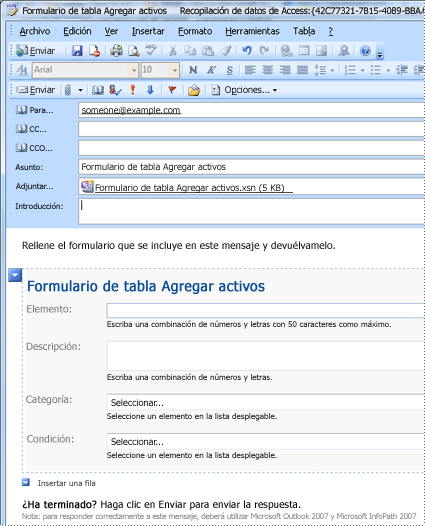Screen dimensions: 425x526
Task: Open the Help question mark icon
Action: pos(365,51)
